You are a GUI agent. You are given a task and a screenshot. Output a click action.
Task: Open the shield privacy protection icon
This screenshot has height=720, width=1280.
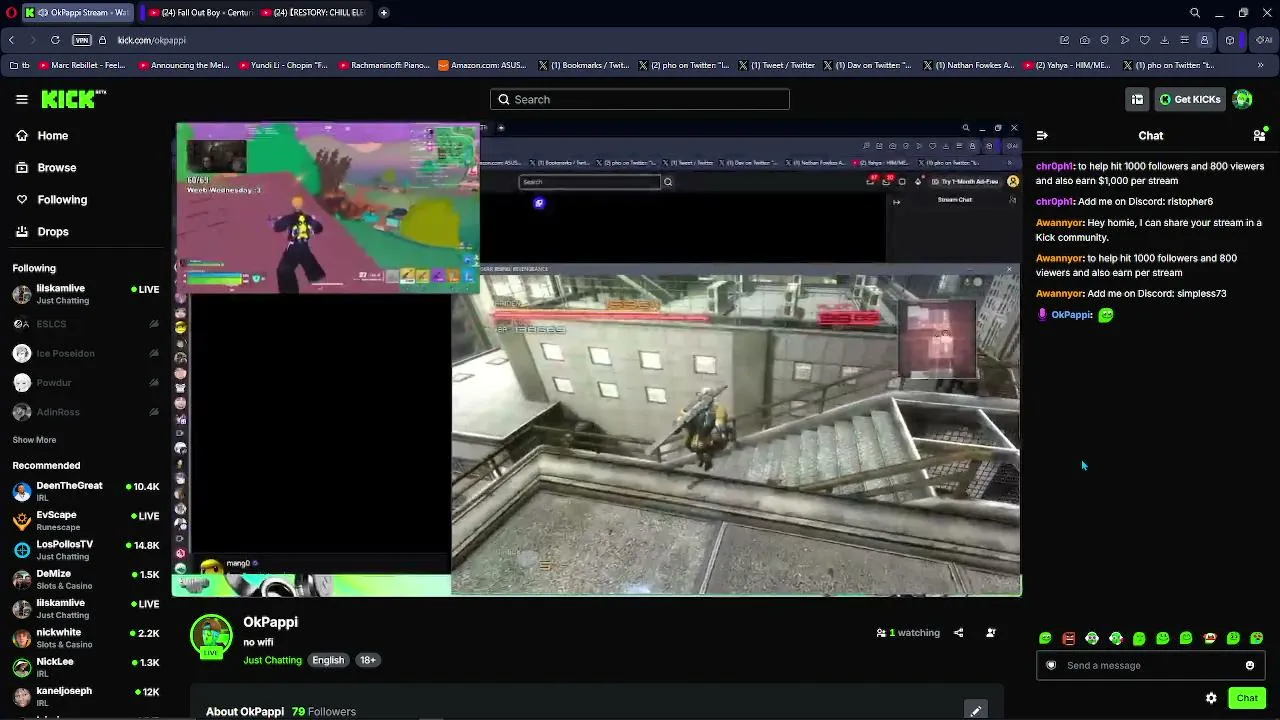[x=1105, y=40]
